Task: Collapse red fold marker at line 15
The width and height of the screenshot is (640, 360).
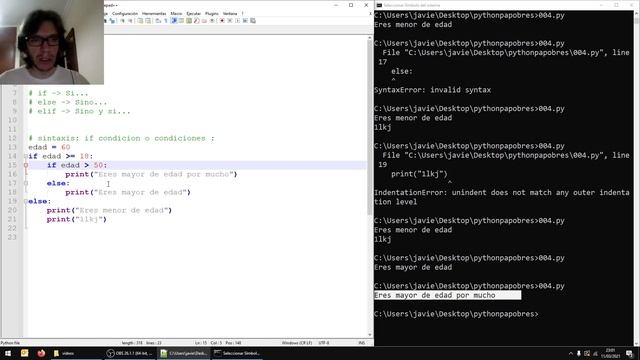Action: (26, 165)
